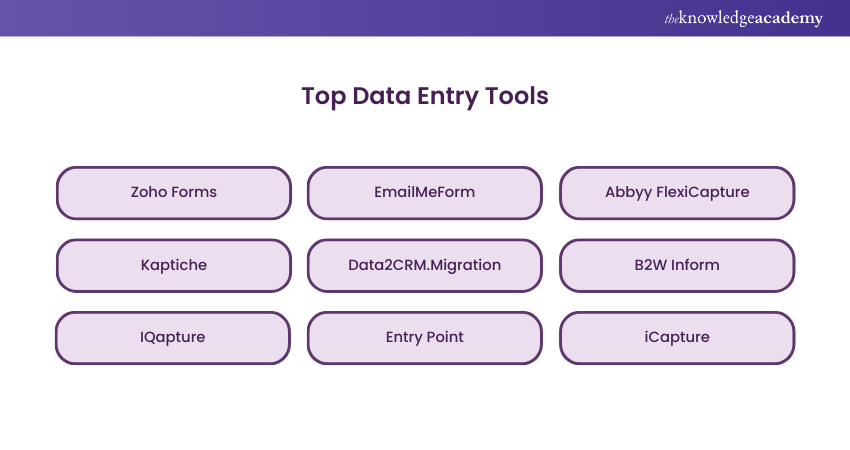Select the EmailMeForm tool box
The image size is (850, 450).
[424, 192]
